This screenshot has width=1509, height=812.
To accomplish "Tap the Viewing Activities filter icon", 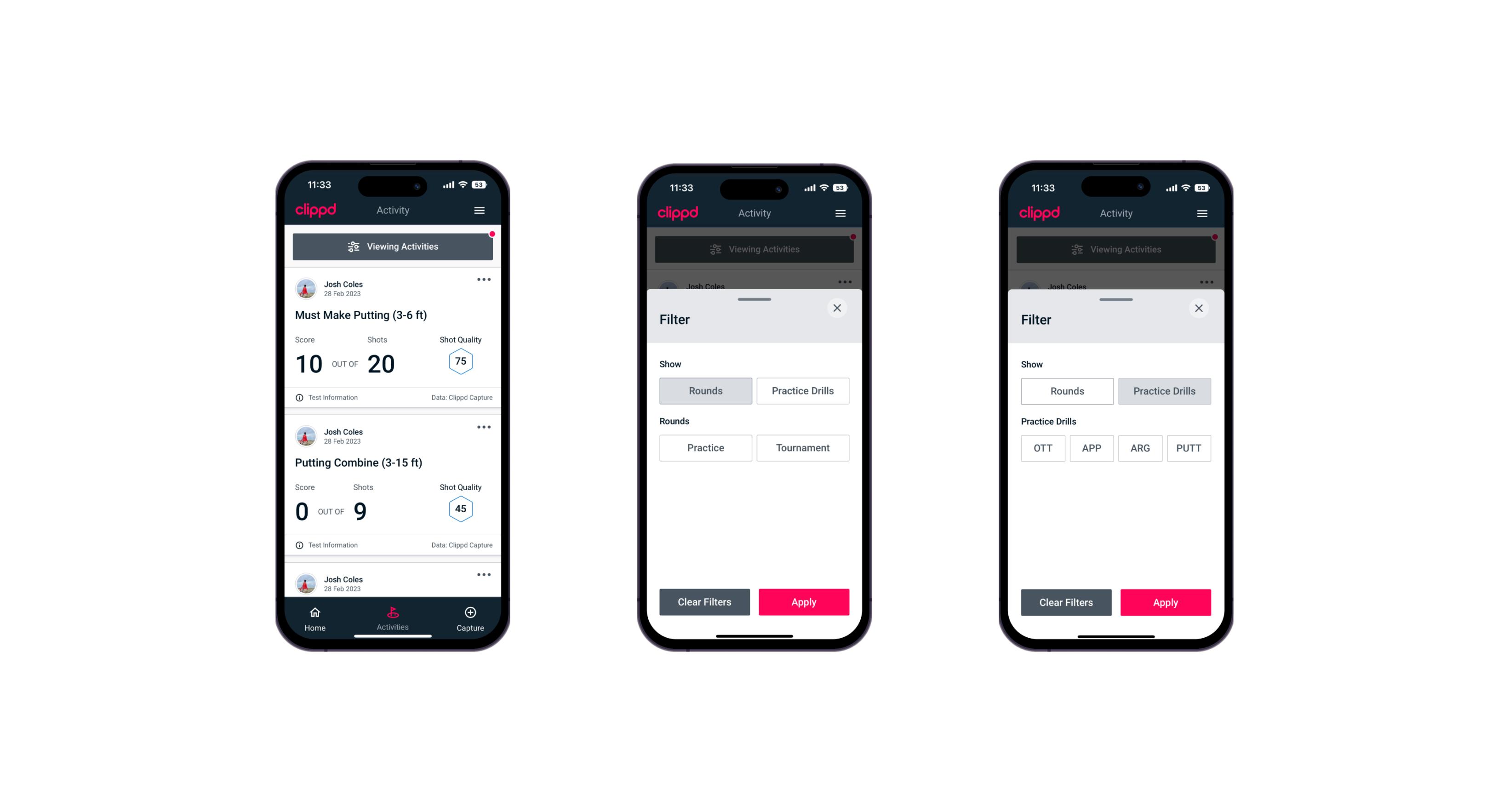I will click(x=352, y=247).
